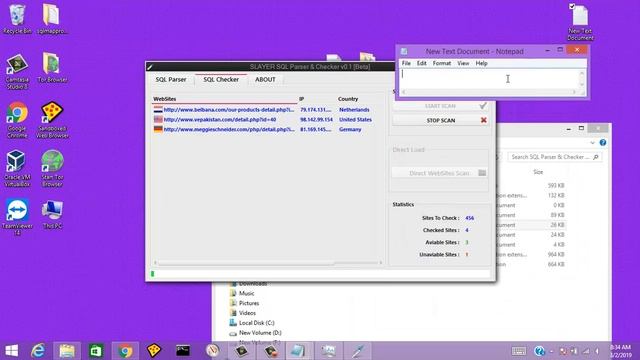
Task: Select the SQL Checker tab
Action: point(221,80)
